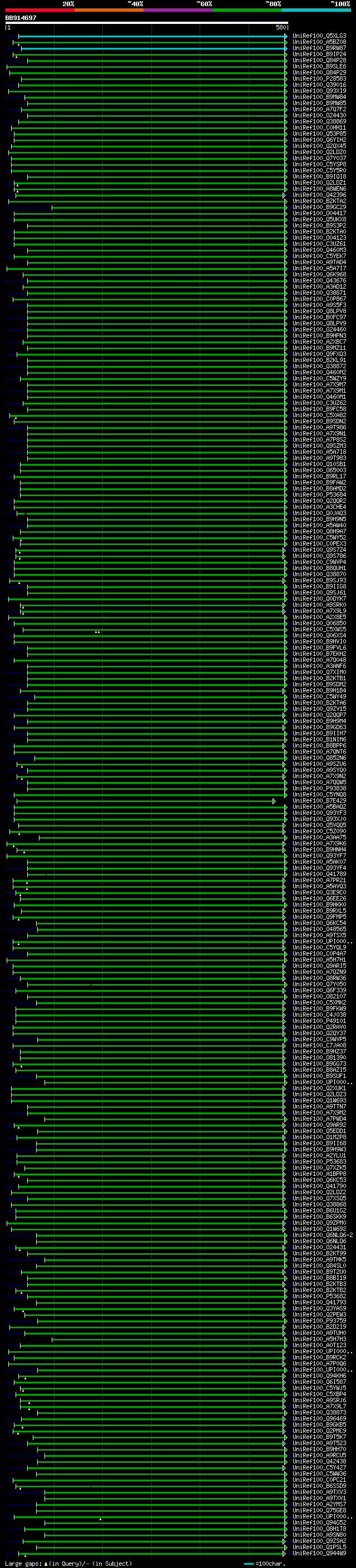
Task: Open UniRef100_Q5VQQ5 entry
Action: (319, 825)
